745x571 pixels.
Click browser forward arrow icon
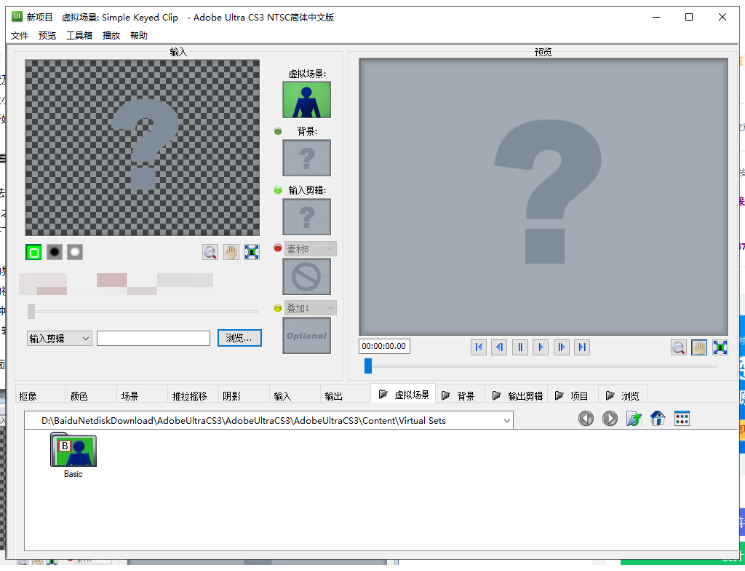click(610, 419)
